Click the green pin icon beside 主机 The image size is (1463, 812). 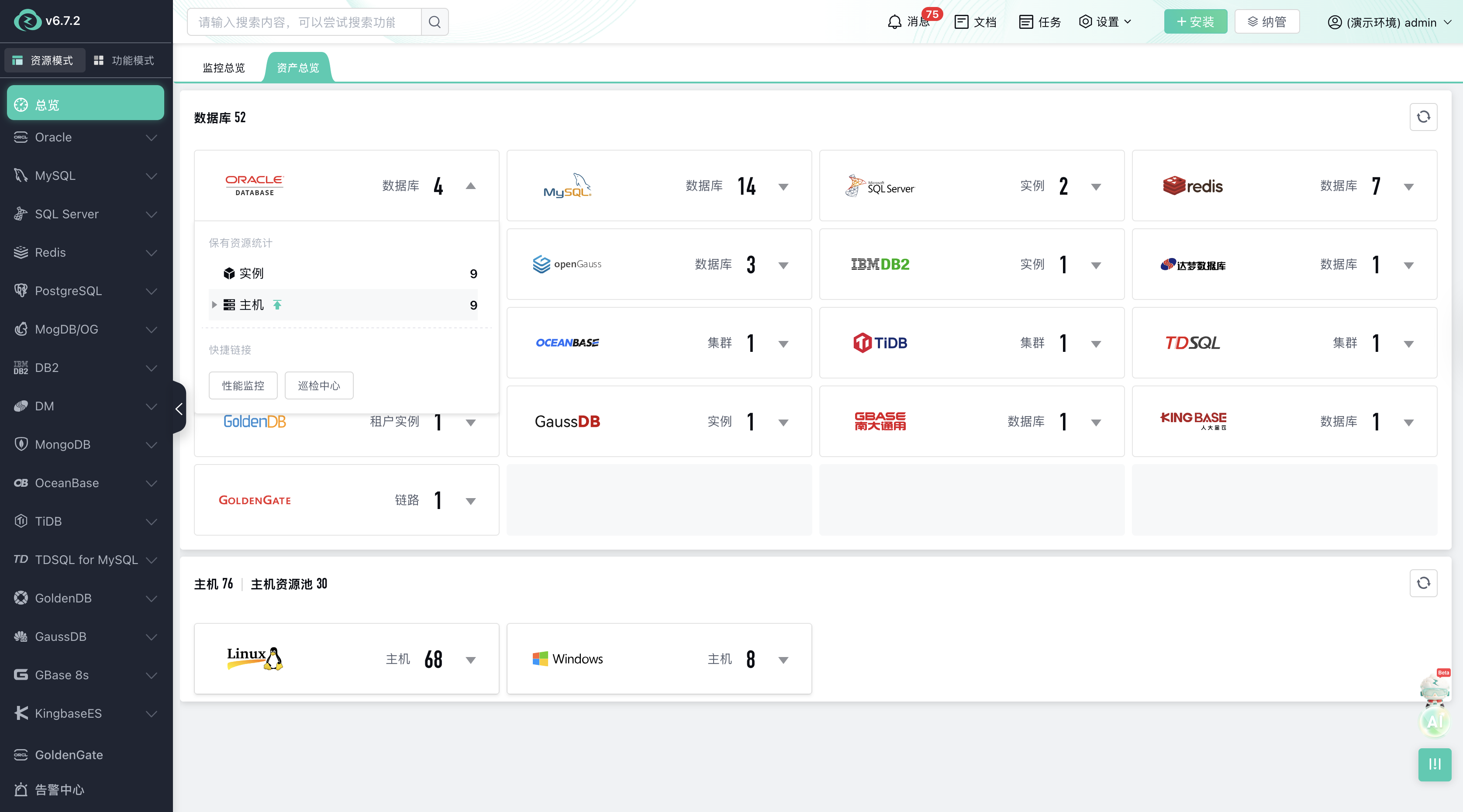pos(277,305)
